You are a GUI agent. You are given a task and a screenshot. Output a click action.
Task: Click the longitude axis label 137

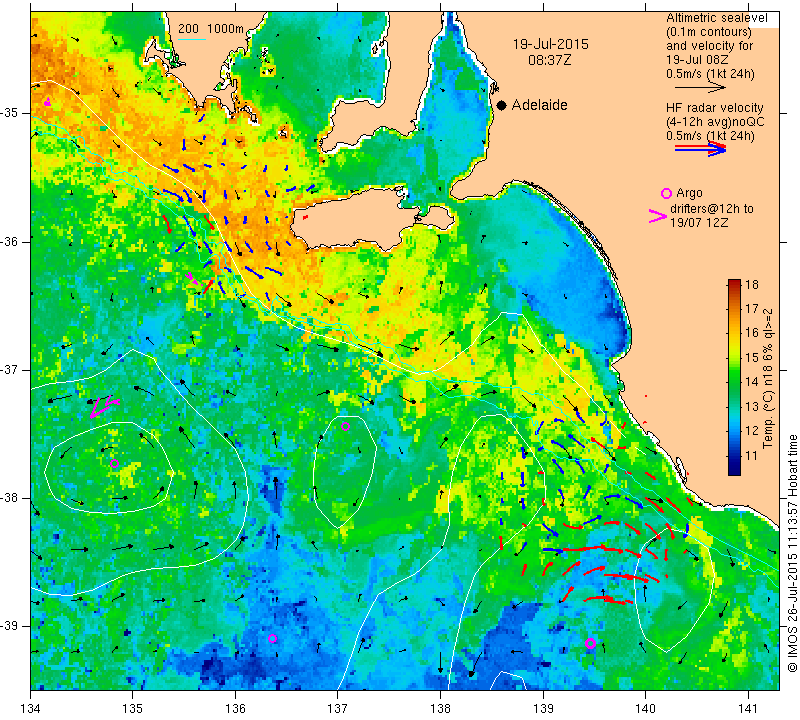[338, 708]
